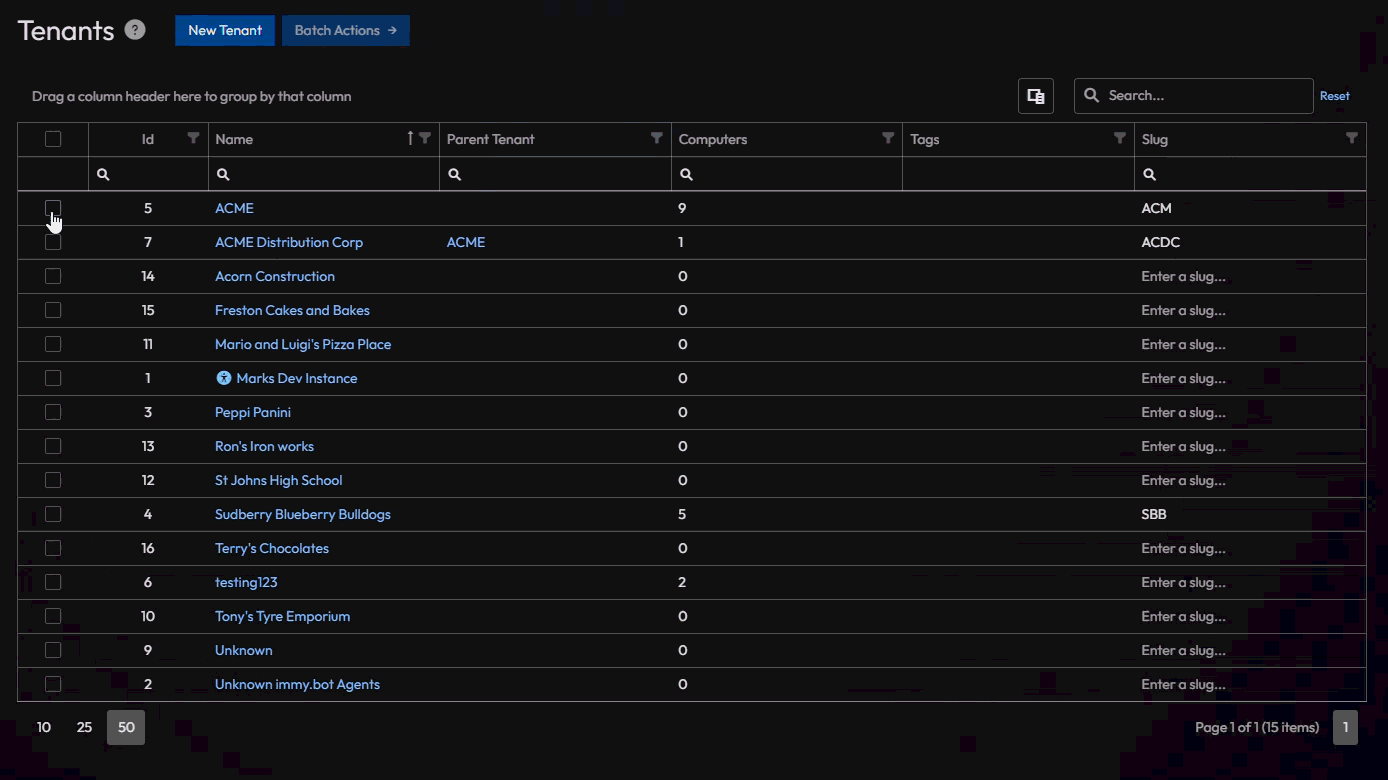The width and height of the screenshot is (1388, 780).
Task: Click the New Tenant button
Action: (x=225, y=30)
